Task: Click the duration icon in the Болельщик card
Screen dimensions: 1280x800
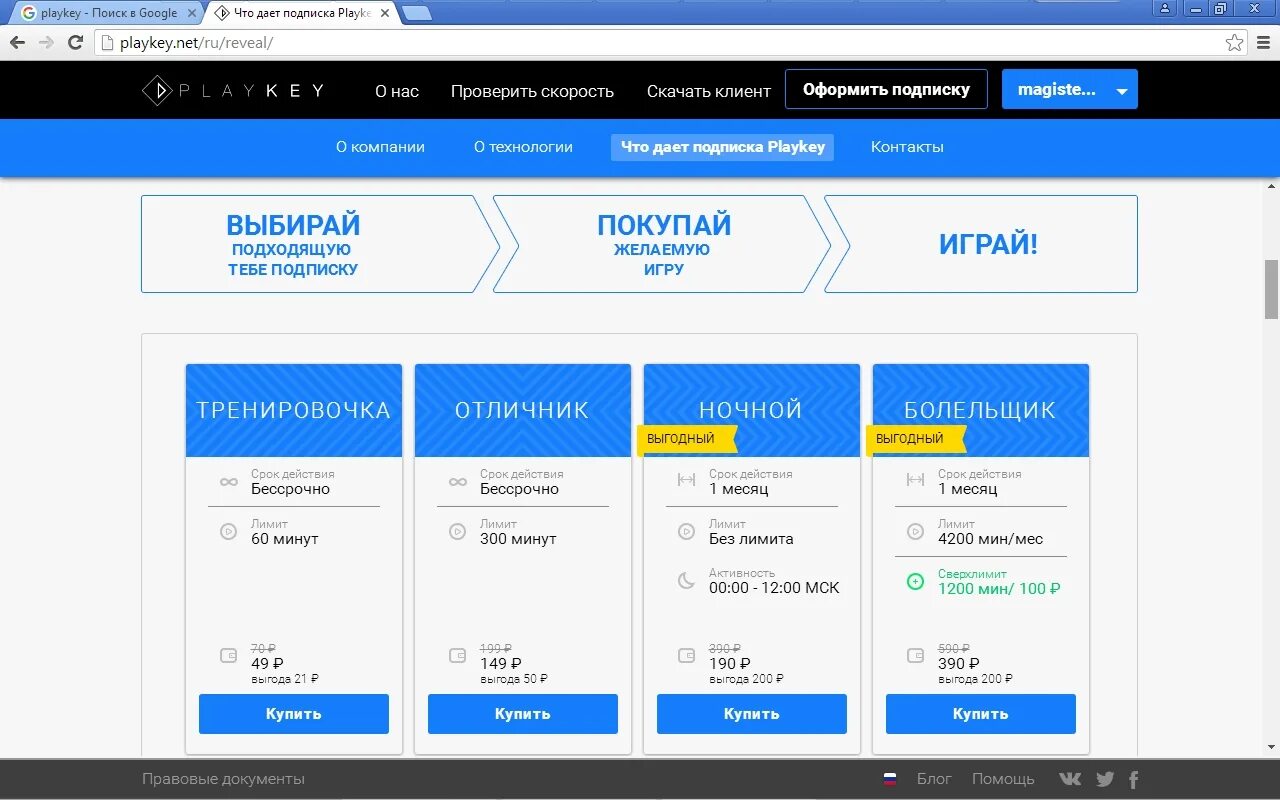Action: [x=915, y=480]
